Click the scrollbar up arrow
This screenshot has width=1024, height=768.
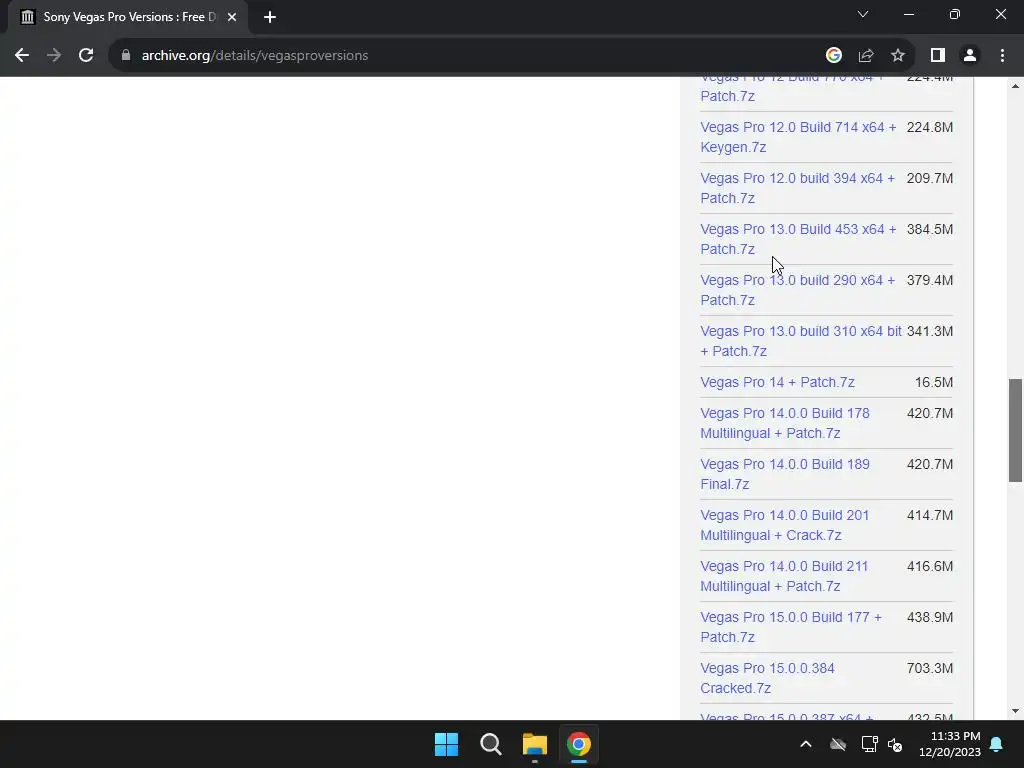tap(1015, 86)
